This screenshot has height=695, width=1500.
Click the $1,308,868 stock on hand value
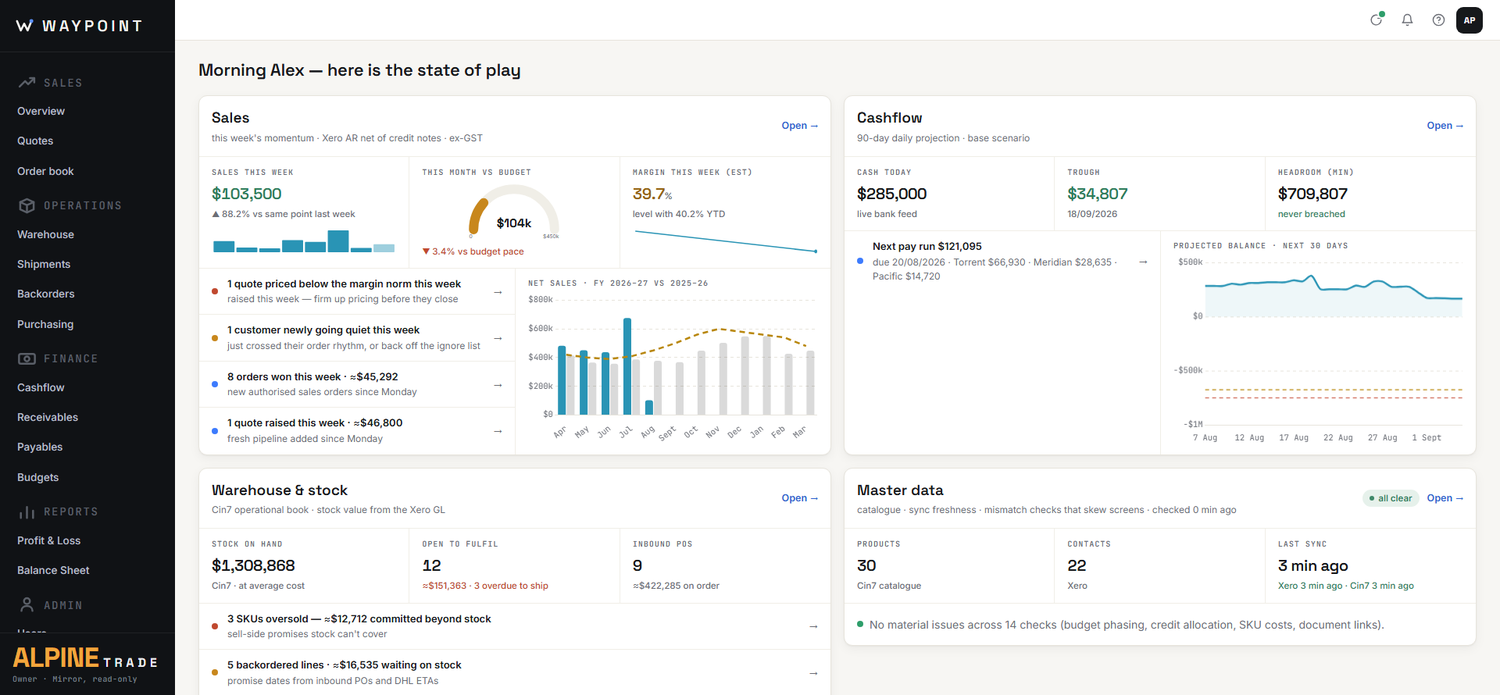tap(253, 566)
